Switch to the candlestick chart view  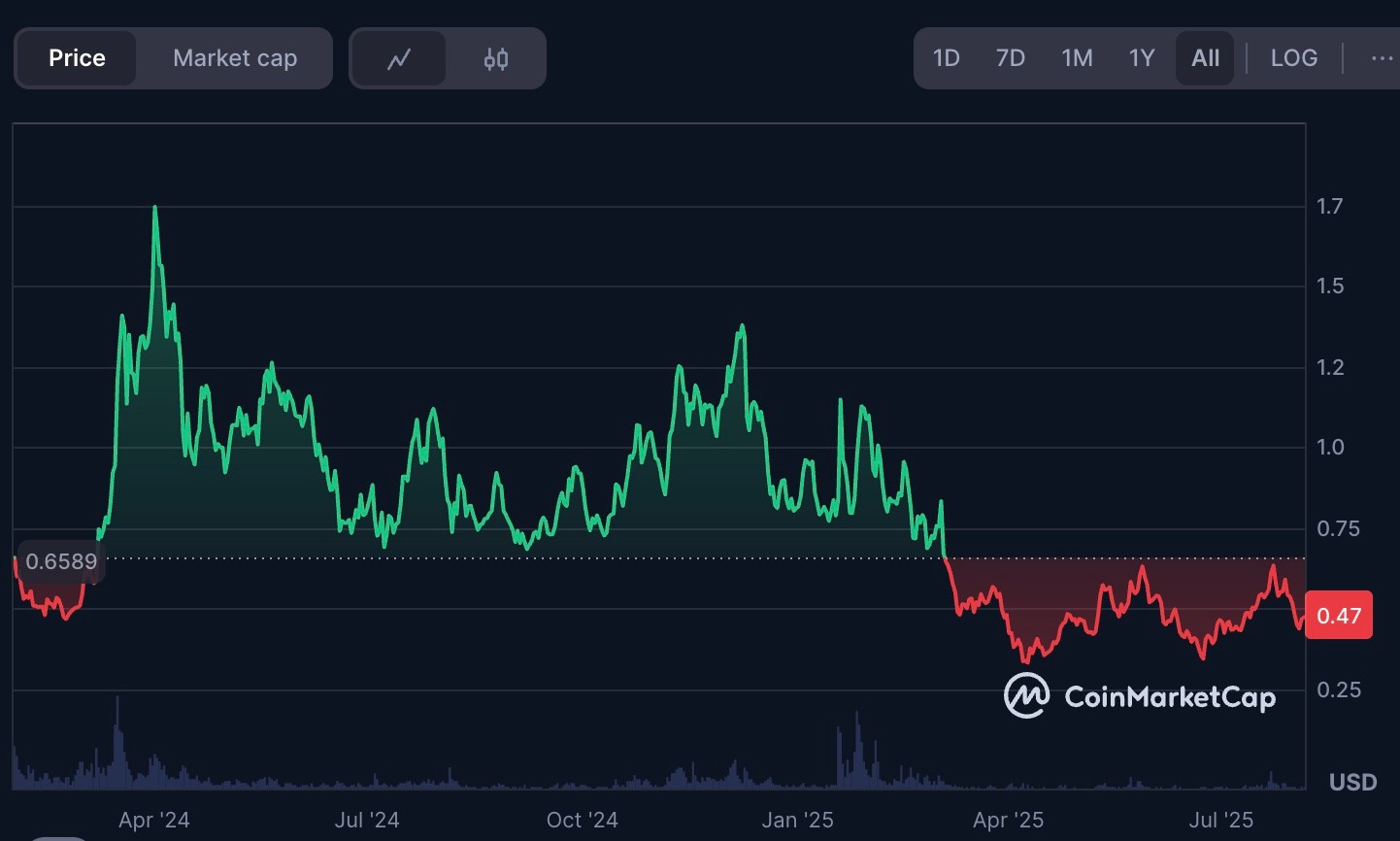click(x=496, y=58)
